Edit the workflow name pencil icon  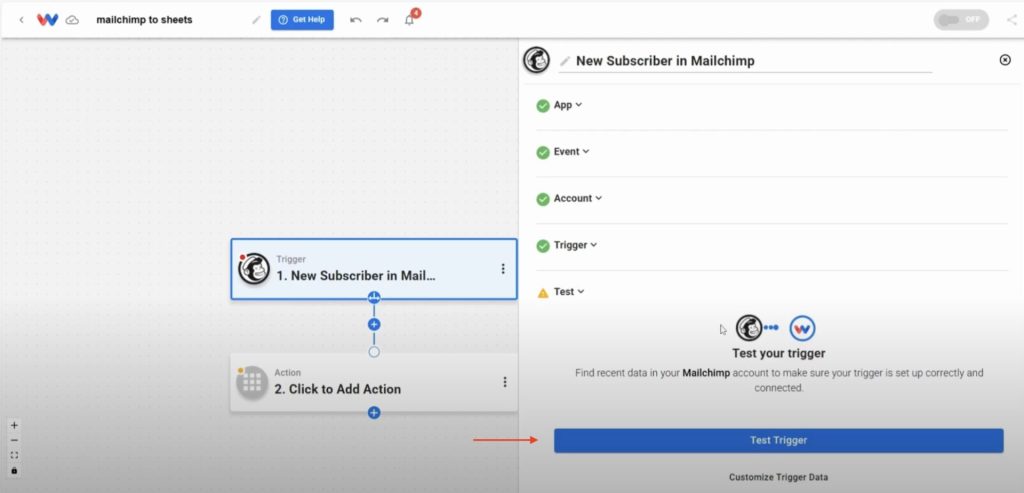pyautogui.click(x=256, y=20)
